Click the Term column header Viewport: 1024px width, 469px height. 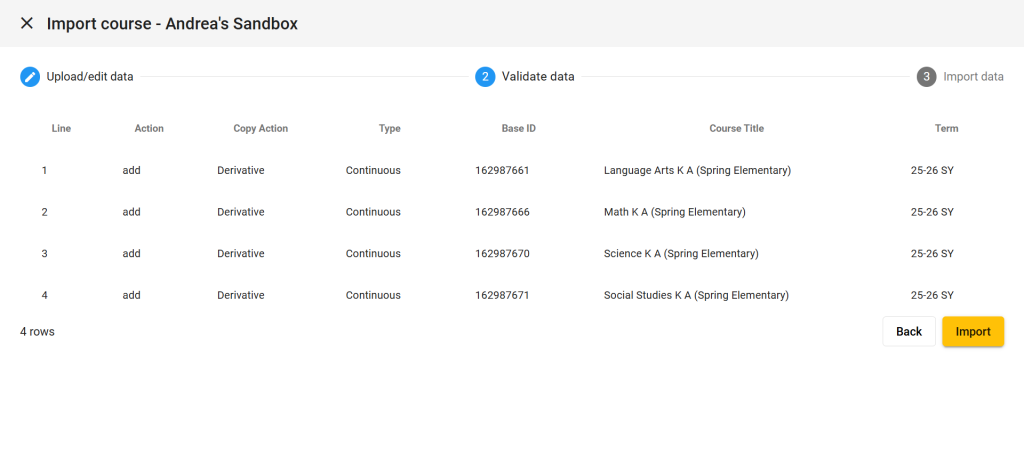pos(946,128)
